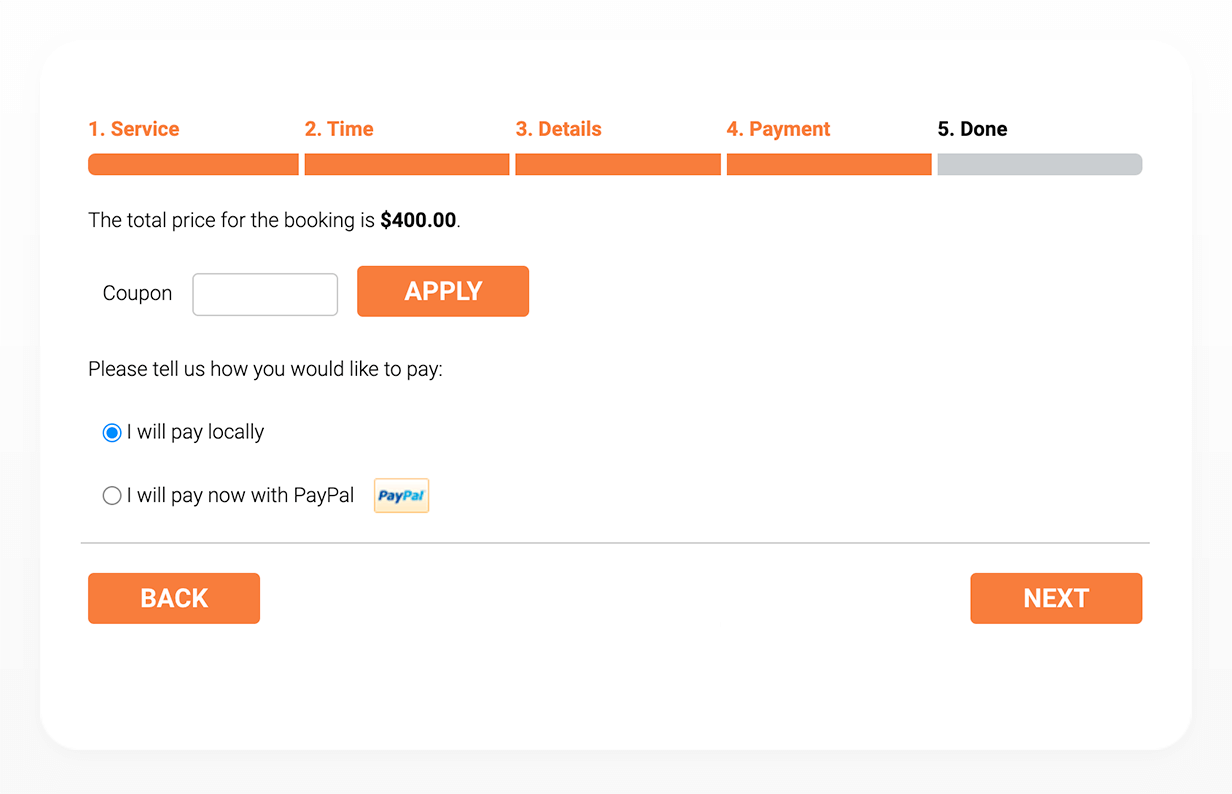
Task: Apply the coupon with APPLY button
Action: pyautogui.click(x=443, y=291)
